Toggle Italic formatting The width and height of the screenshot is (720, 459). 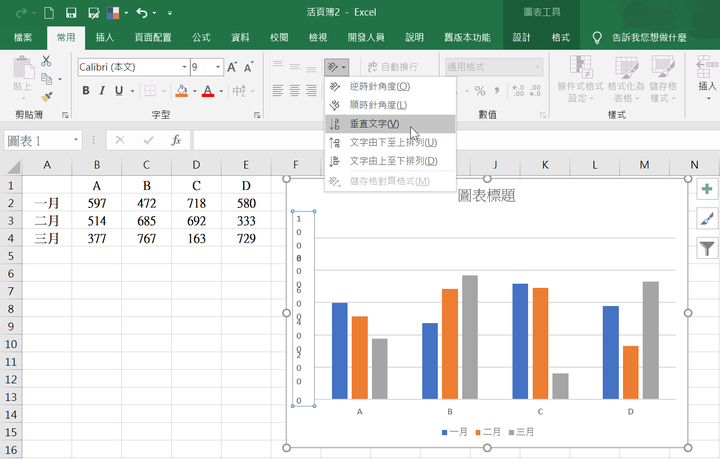[x=105, y=91]
